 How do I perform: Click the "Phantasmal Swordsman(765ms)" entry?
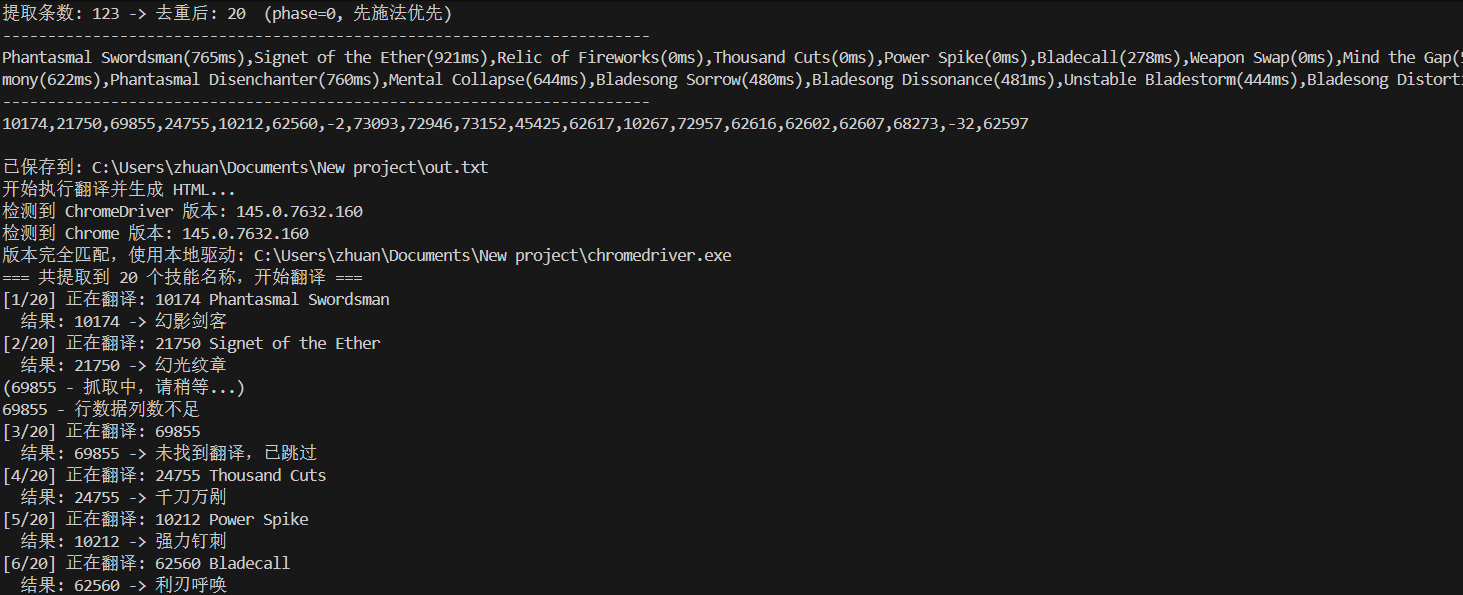pyautogui.click(x=125, y=58)
